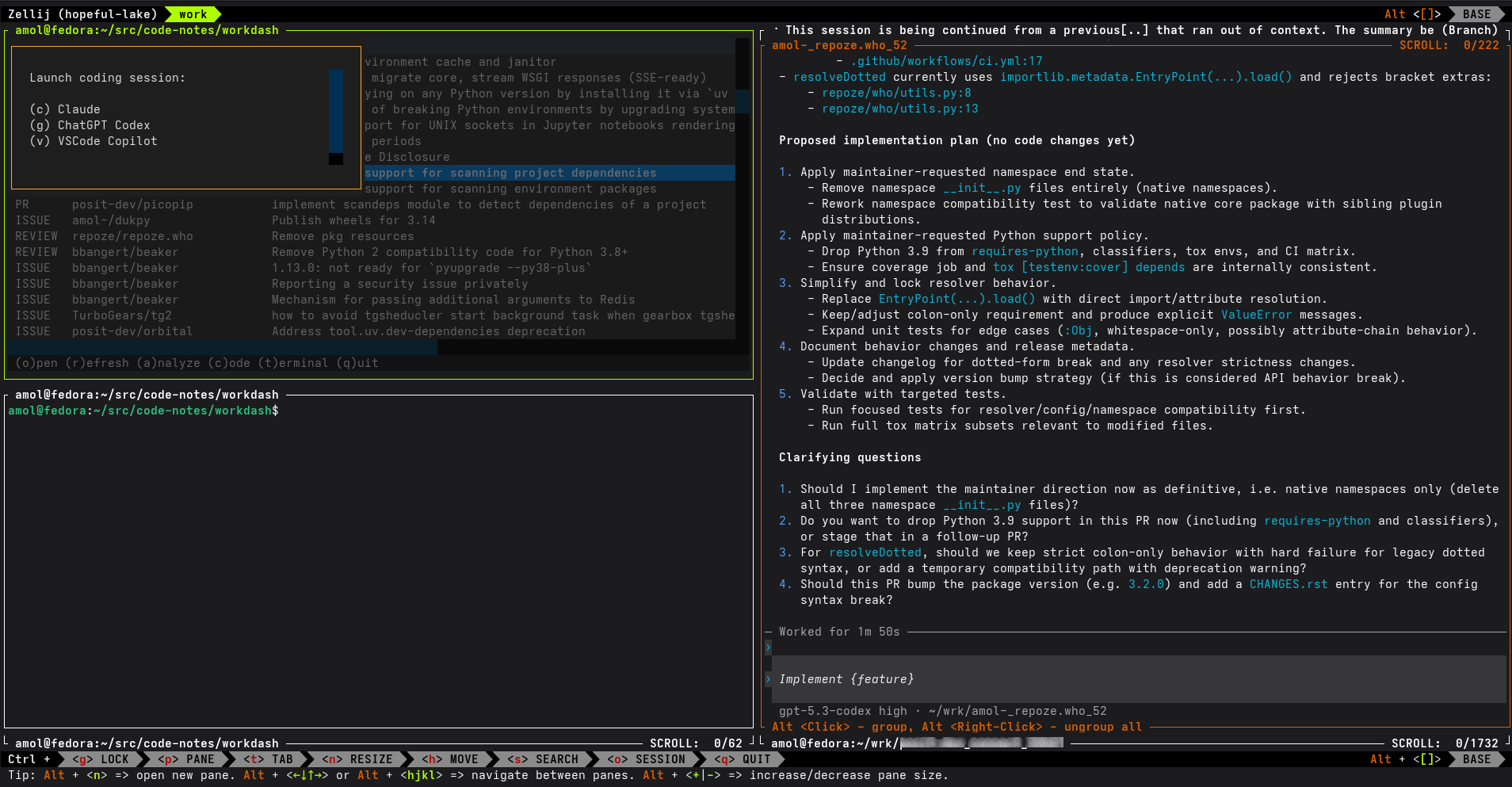This screenshot has height=787, width=1512.
Task: Click the shell prompt in the bottom-left pane
Action: coord(143,411)
